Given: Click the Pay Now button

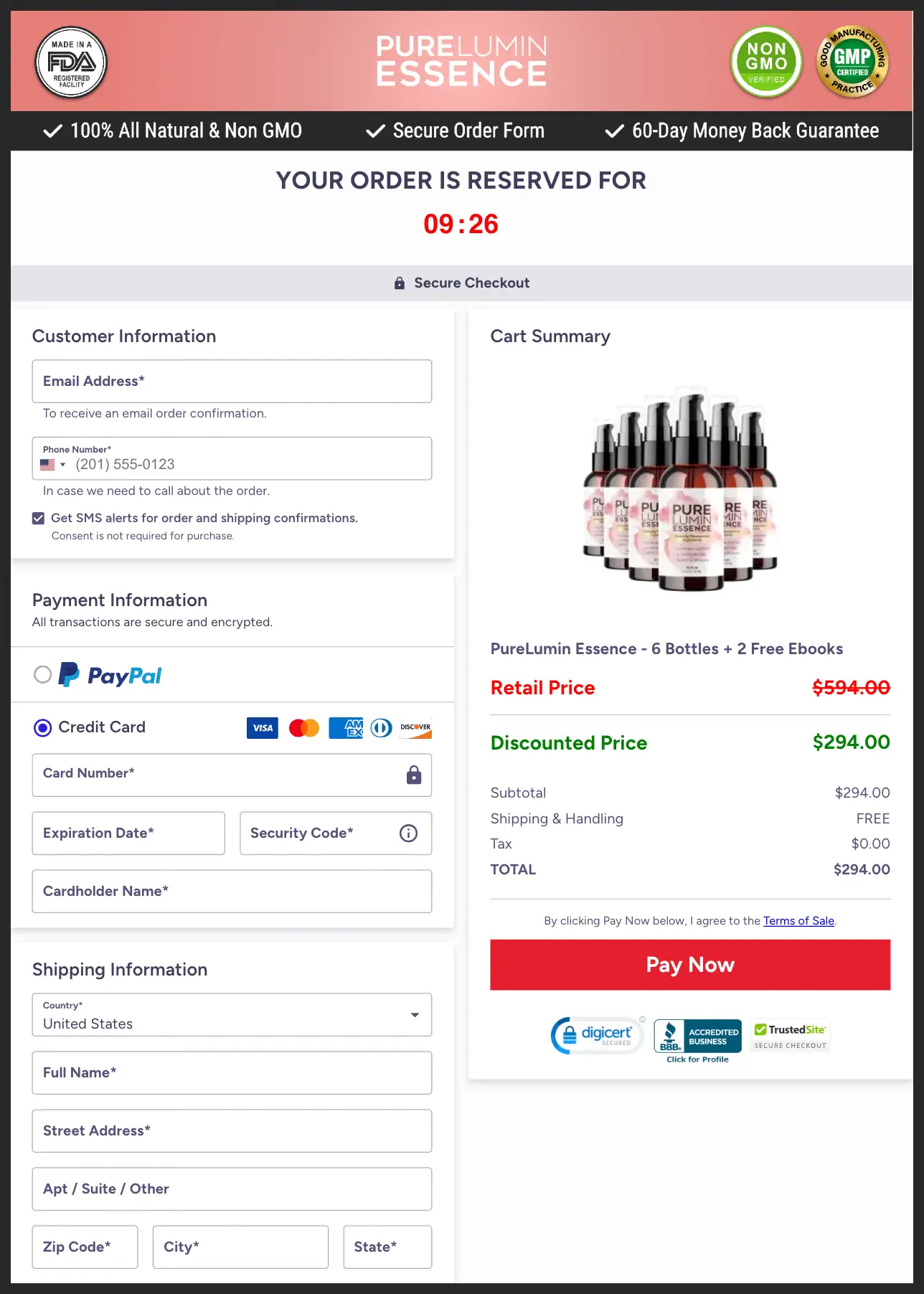Looking at the screenshot, I should (x=689, y=964).
